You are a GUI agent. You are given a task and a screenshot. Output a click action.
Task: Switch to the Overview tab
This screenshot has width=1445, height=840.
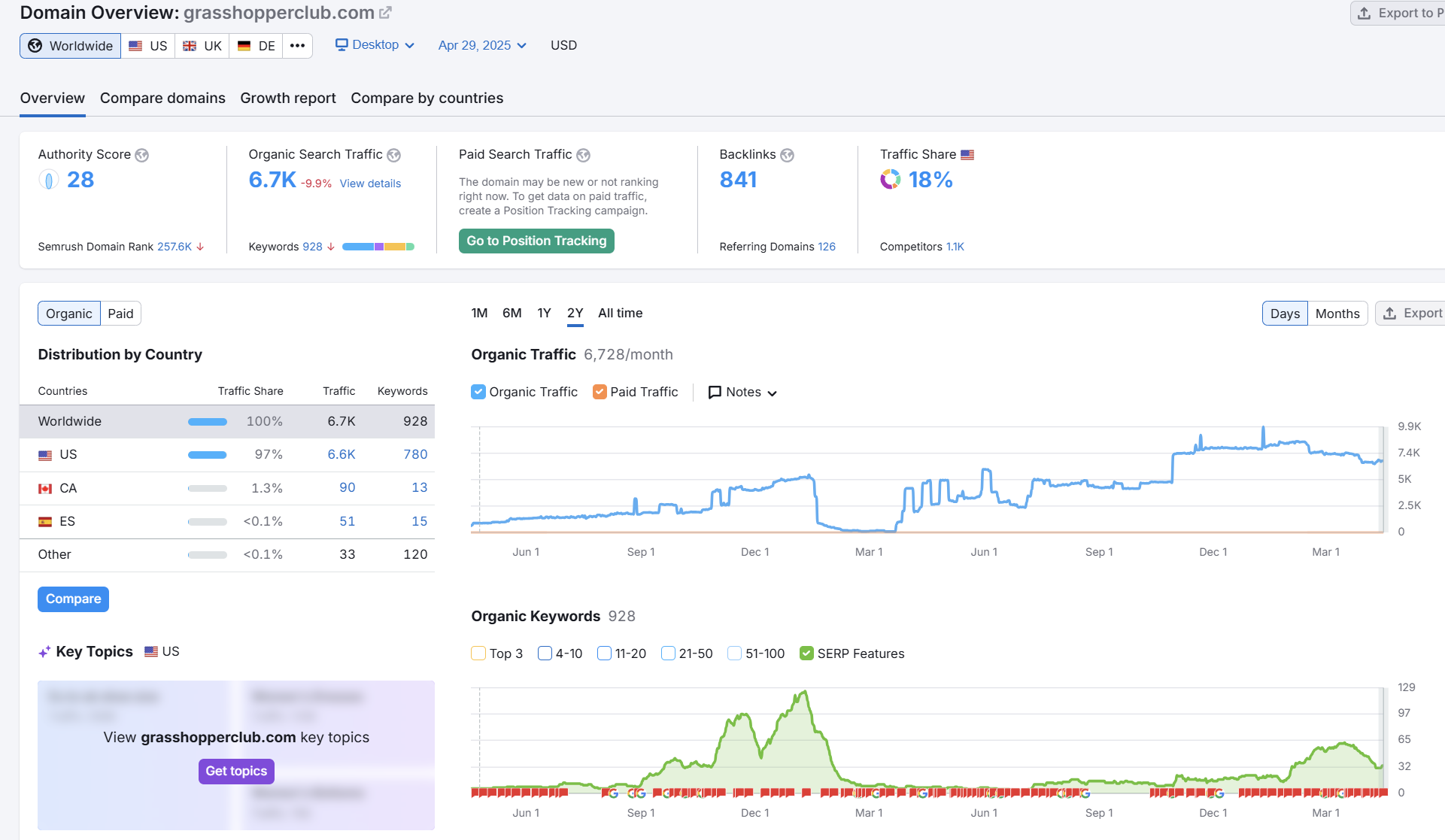(x=53, y=99)
